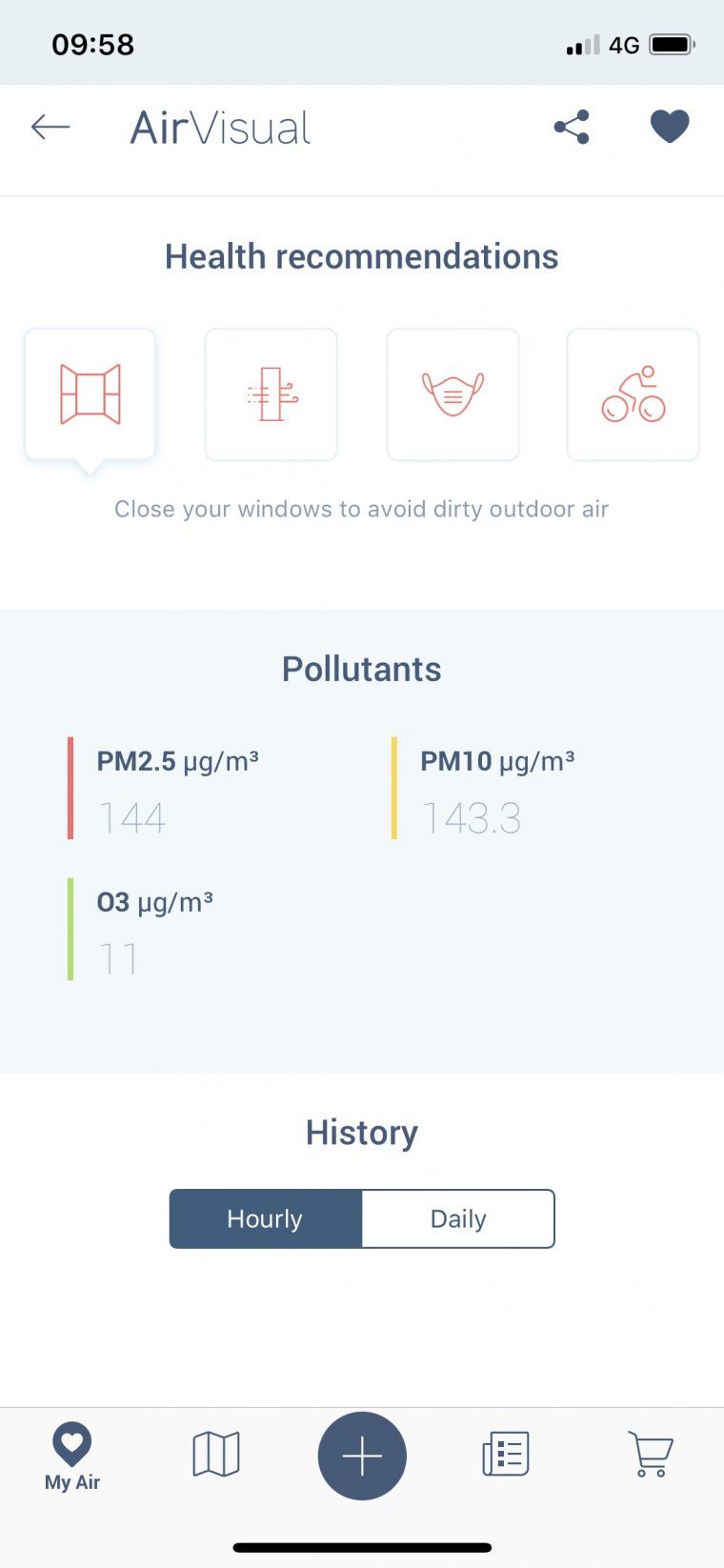724x1568 pixels.
Task: Switch history to Hourly
Action: coord(266,1218)
